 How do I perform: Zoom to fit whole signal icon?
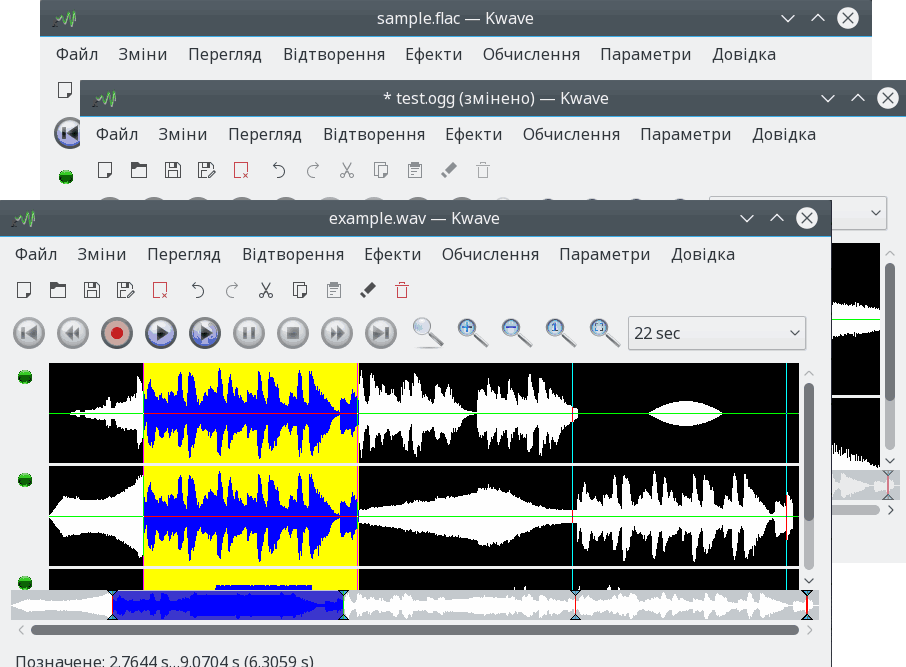604,333
